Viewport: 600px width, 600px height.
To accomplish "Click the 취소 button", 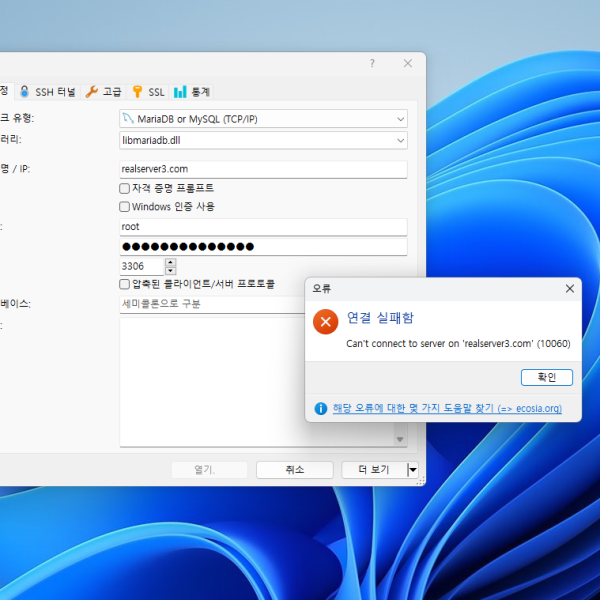I will pos(295,470).
